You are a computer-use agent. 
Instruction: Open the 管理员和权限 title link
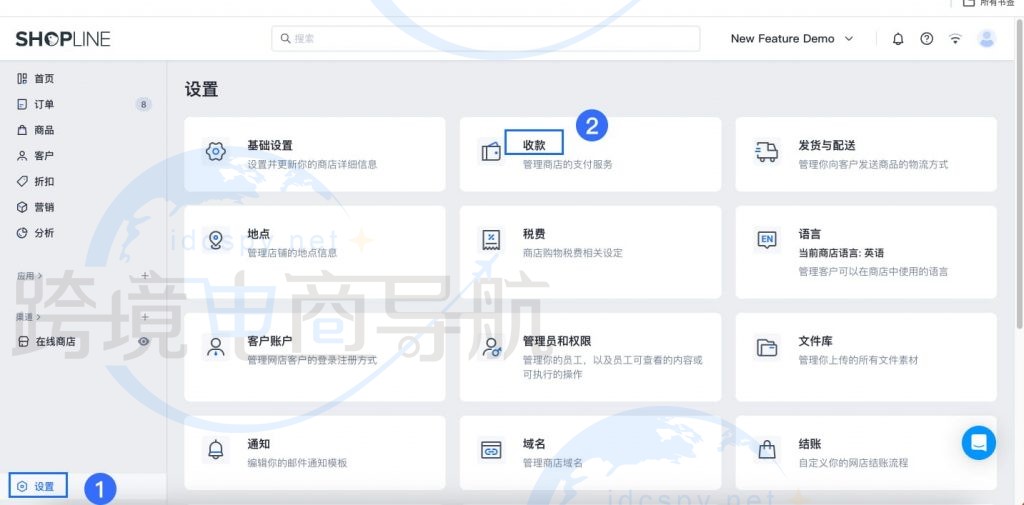tap(557, 341)
